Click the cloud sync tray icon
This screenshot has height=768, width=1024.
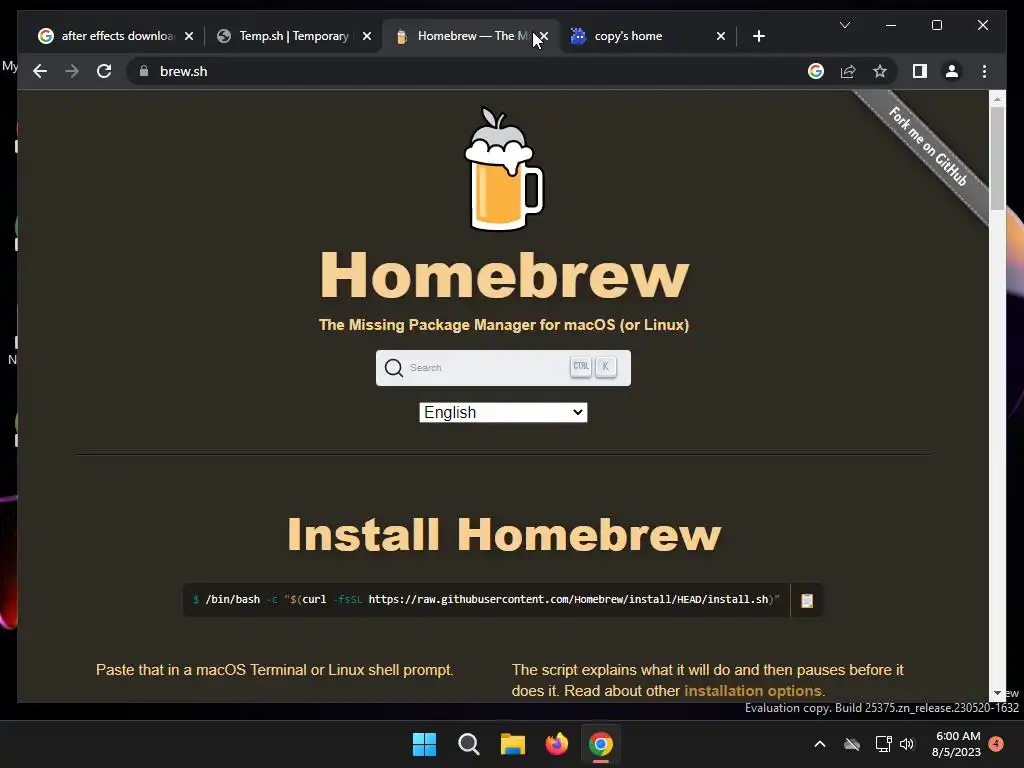[852, 744]
